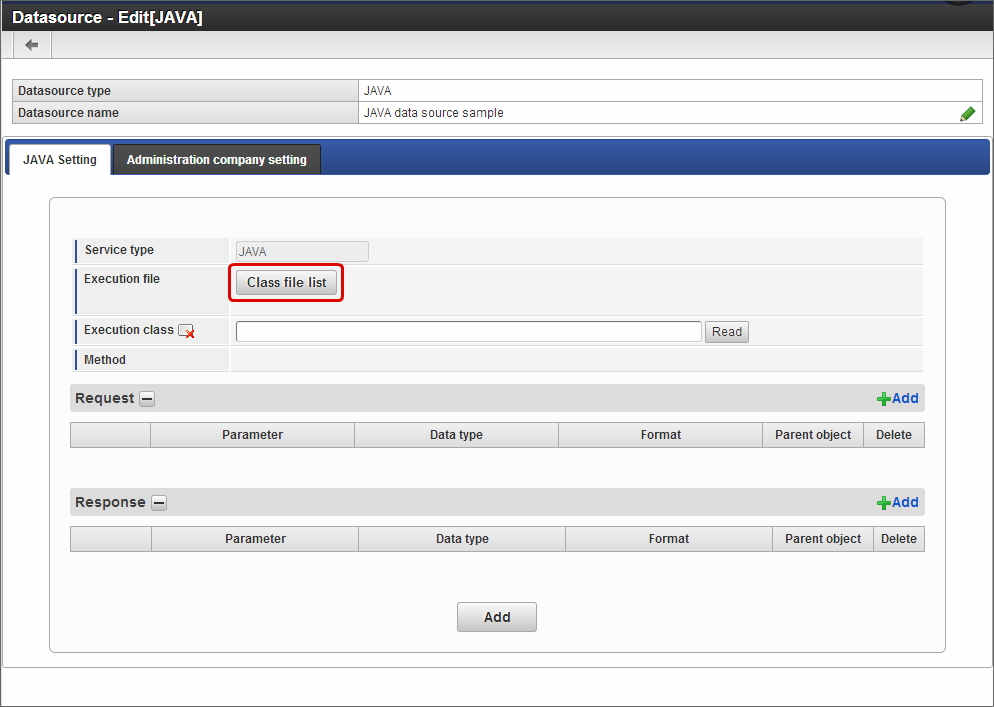Click the Datasource name value 'JAVA data source sample'
Image resolution: width=994 pixels, height=707 pixels.
pos(434,113)
